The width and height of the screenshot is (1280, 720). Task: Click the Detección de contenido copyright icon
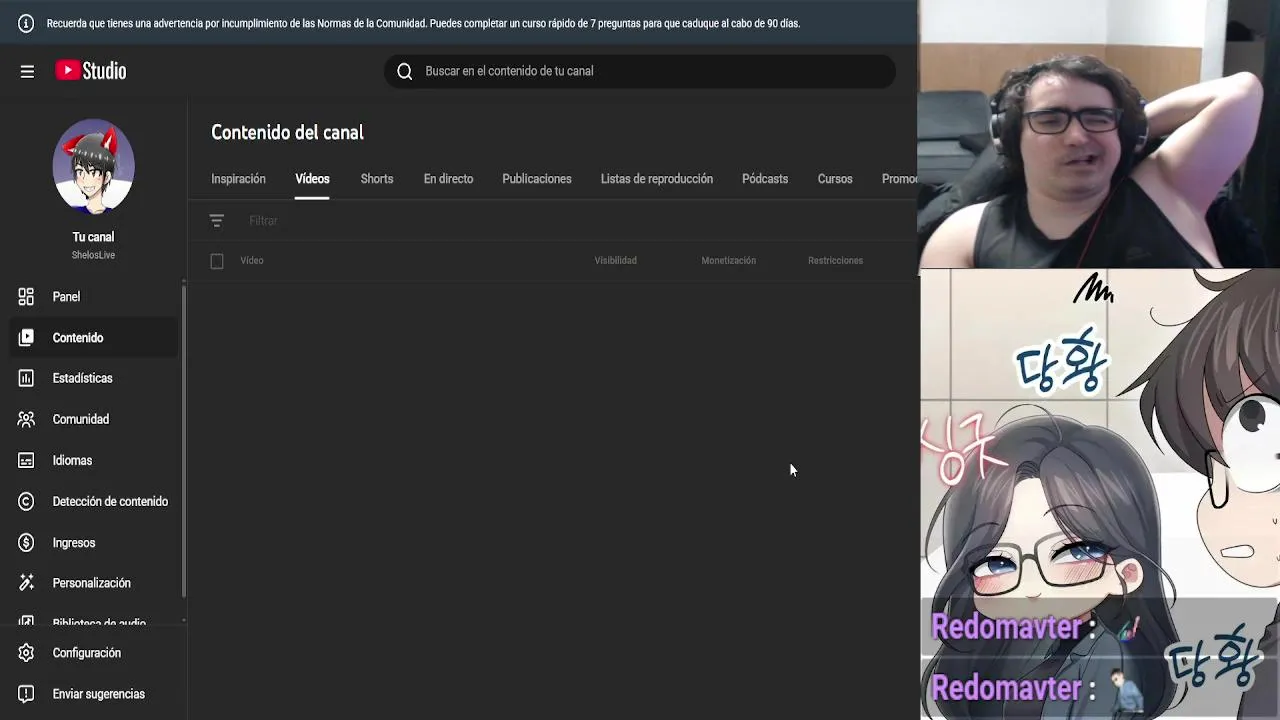(26, 501)
